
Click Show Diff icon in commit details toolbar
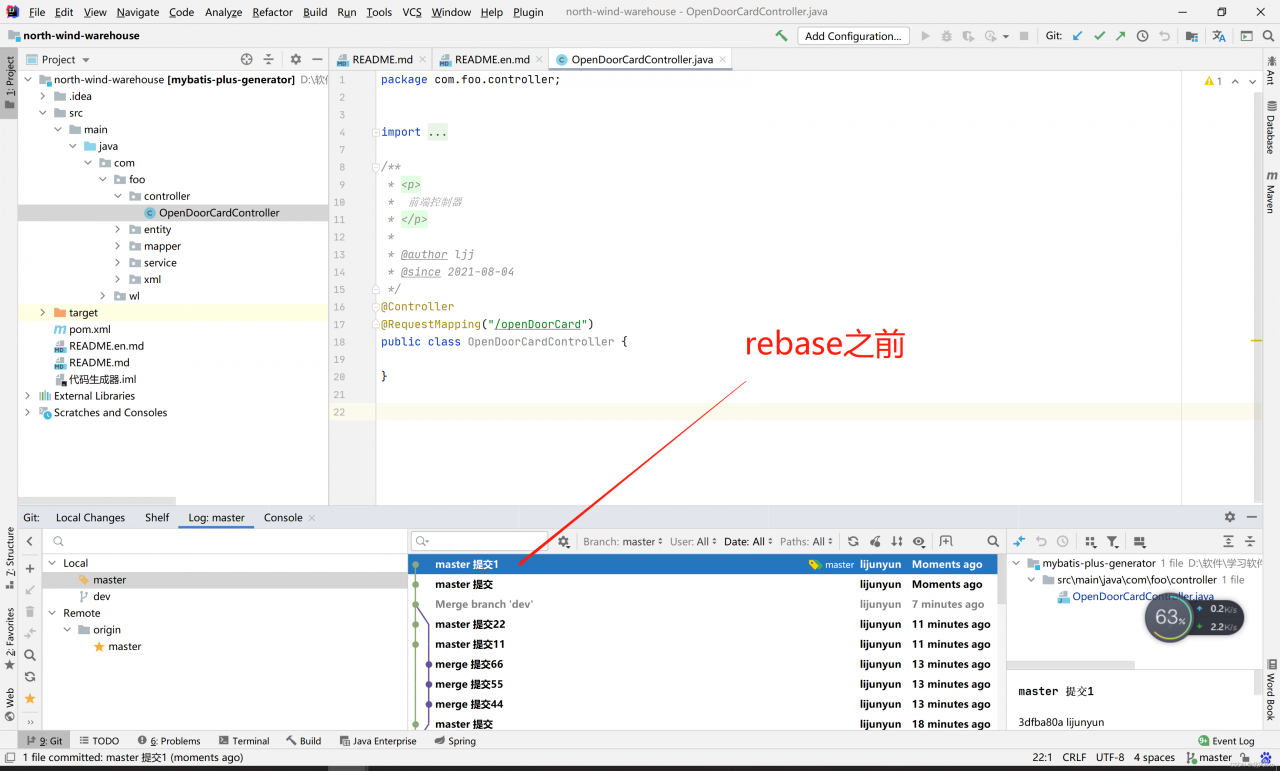click(x=1019, y=541)
